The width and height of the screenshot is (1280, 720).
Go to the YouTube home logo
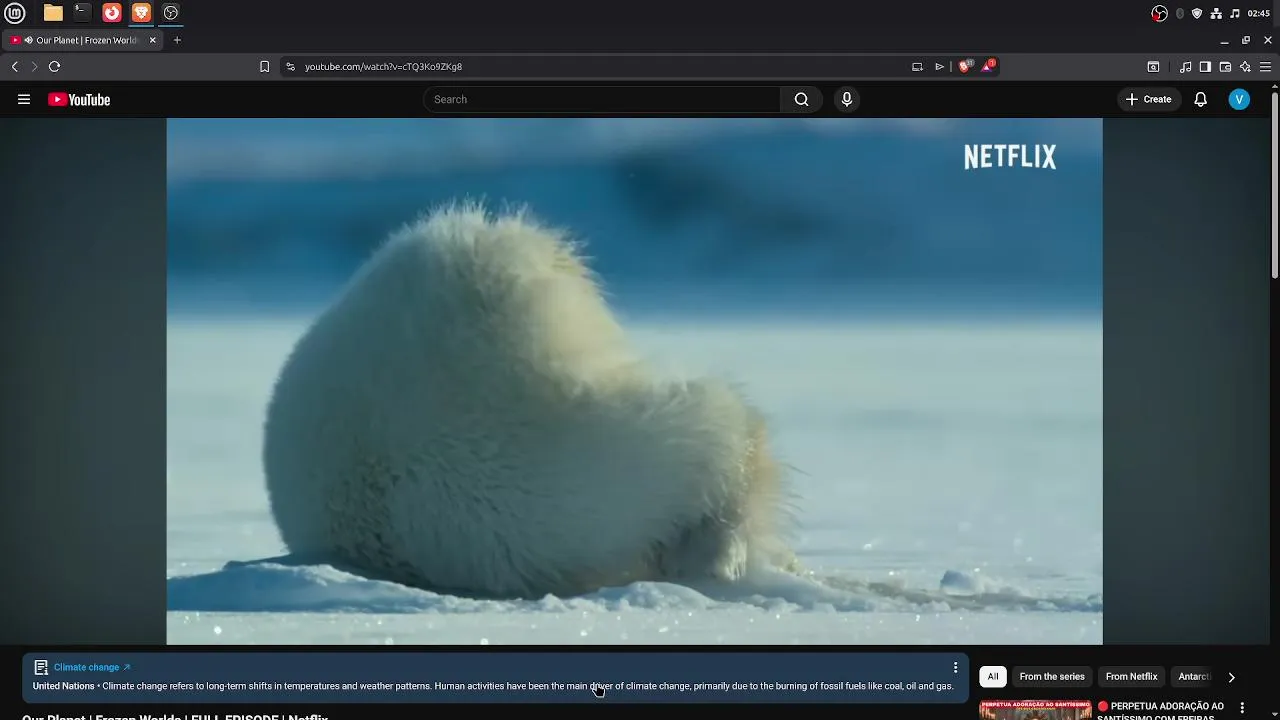(79, 99)
